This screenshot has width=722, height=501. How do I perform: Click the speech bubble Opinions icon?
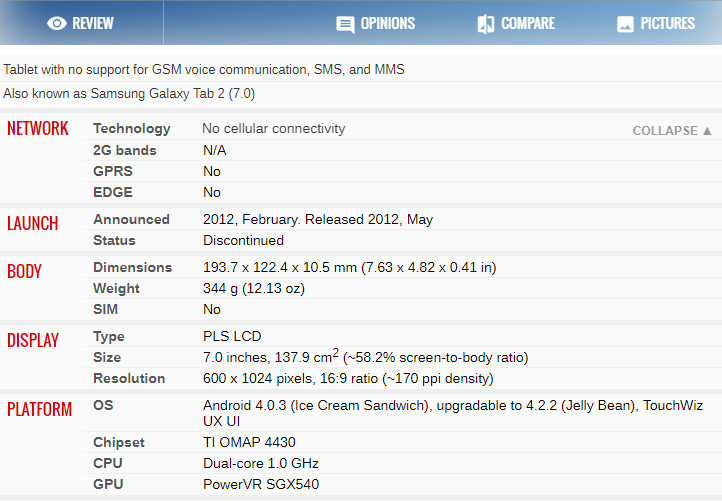[345, 24]
